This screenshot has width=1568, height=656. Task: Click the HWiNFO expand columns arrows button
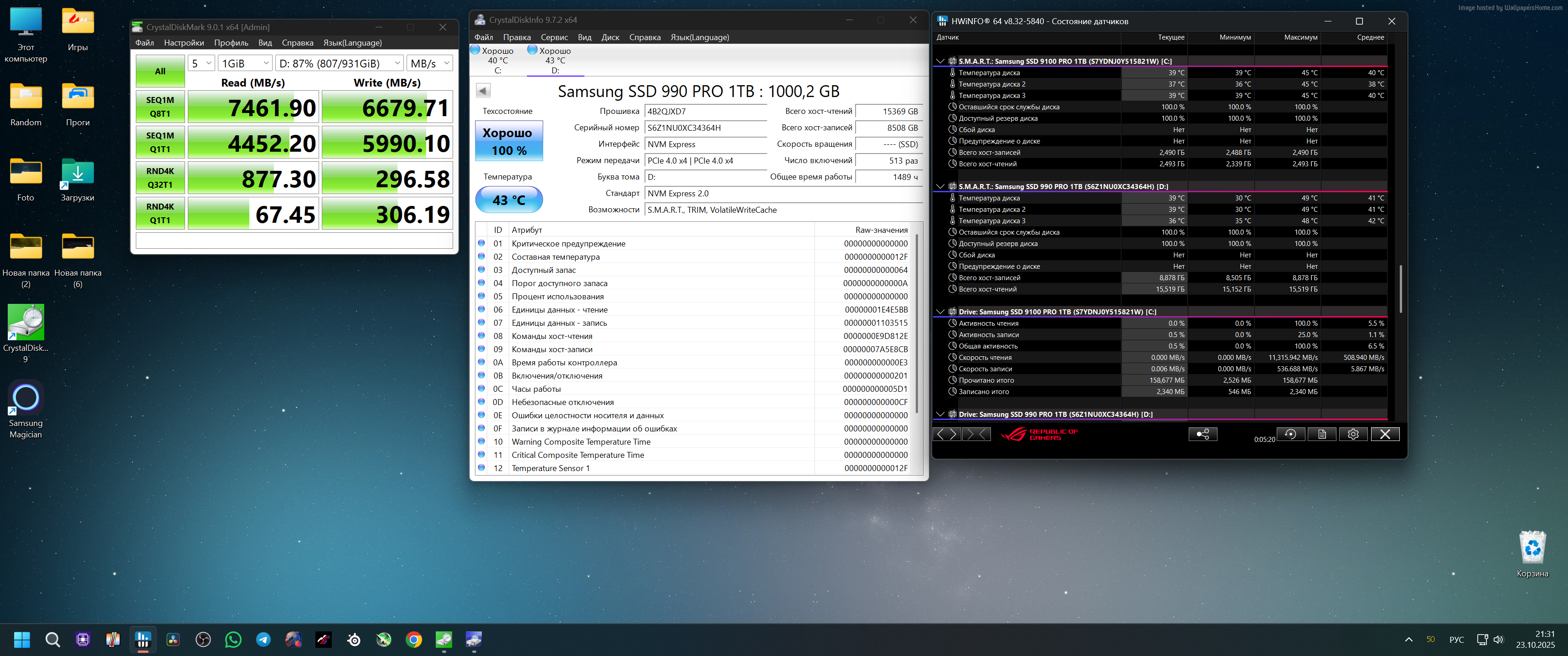click(x=948, y=434)
